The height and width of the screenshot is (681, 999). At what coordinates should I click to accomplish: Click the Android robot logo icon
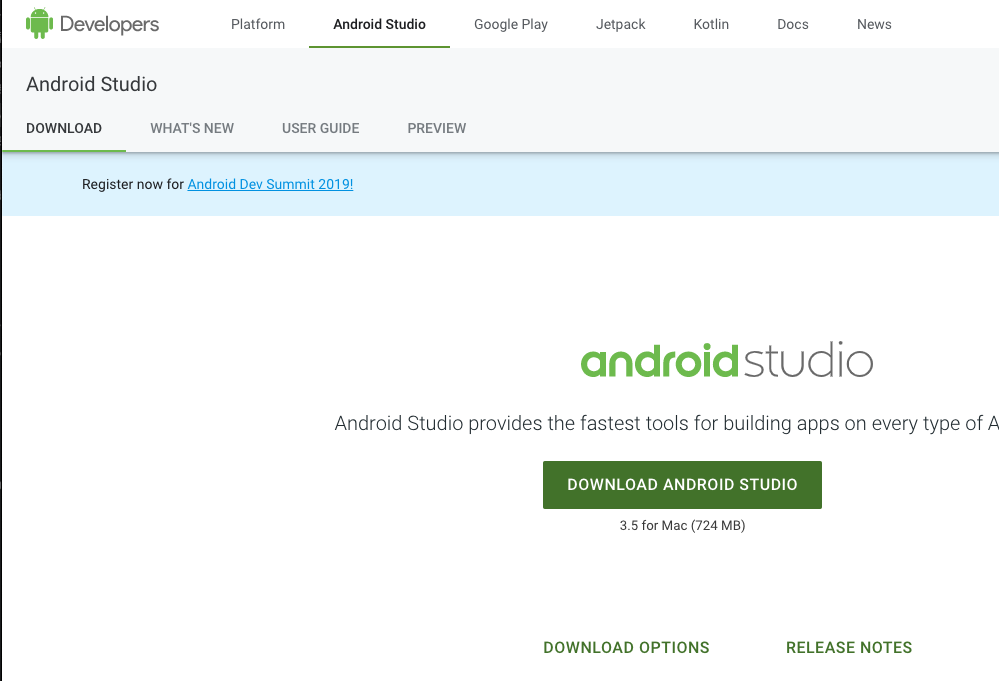point(39,24)
